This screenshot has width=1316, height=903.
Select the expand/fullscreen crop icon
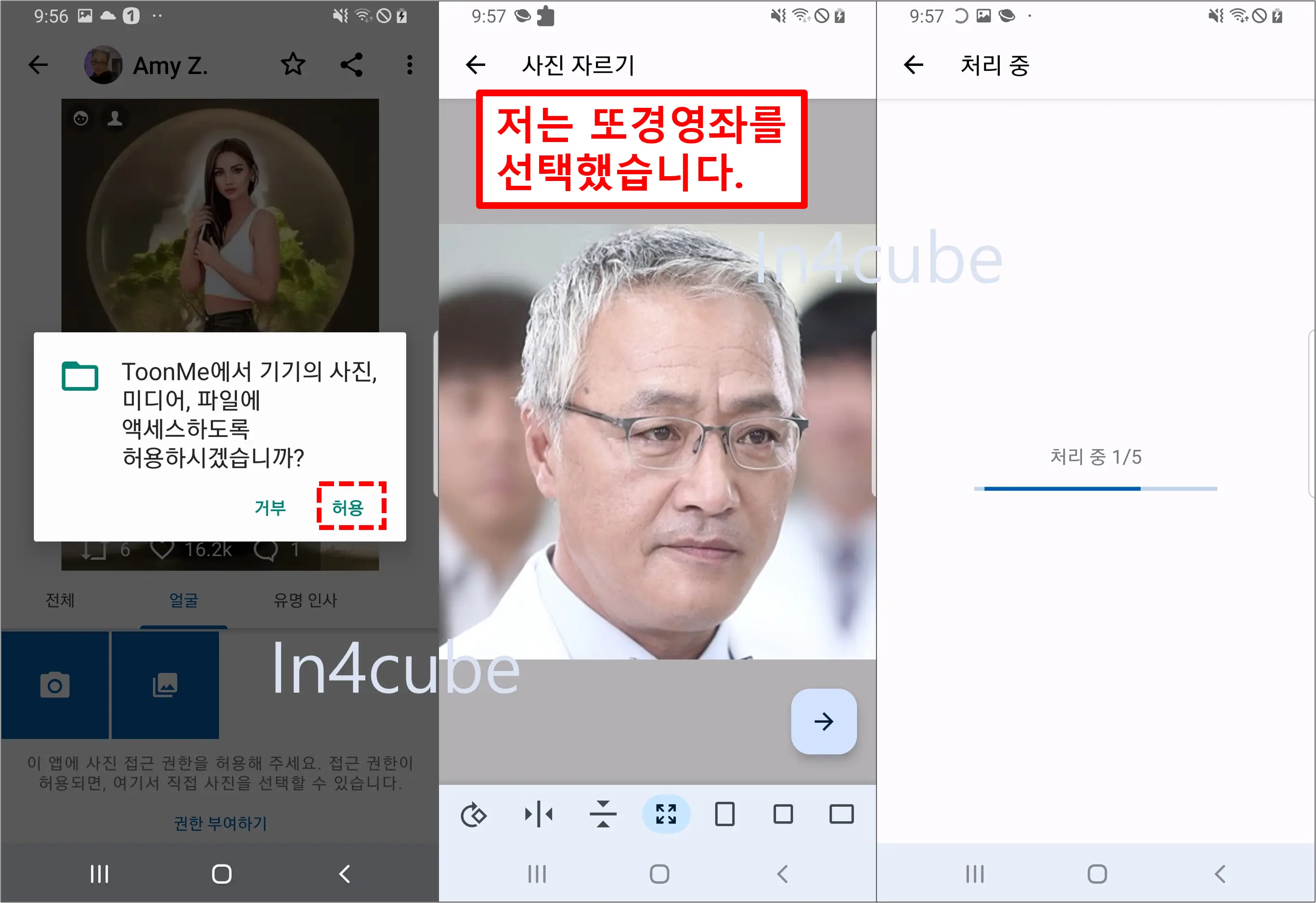tap(666, 814)
